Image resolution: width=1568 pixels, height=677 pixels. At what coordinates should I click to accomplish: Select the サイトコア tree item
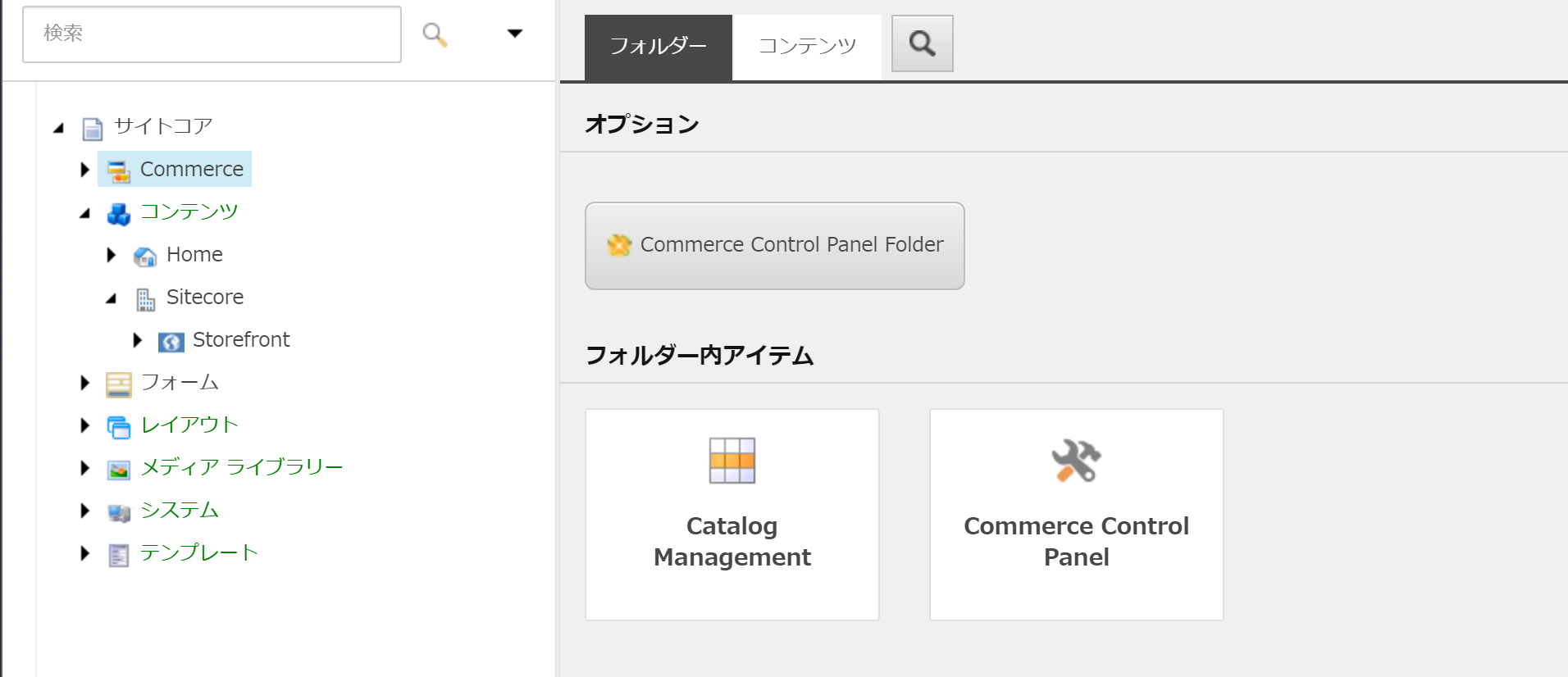[x=163, y=126]
